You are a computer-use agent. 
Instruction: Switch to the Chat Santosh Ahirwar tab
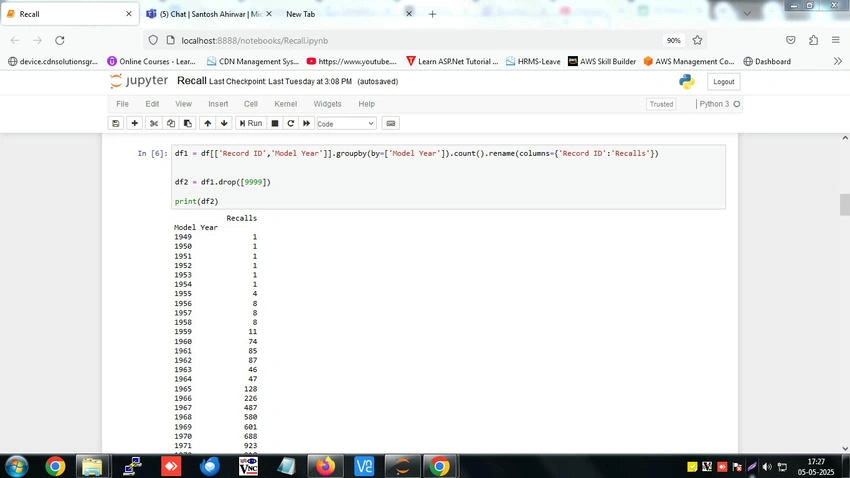point(209,14)
